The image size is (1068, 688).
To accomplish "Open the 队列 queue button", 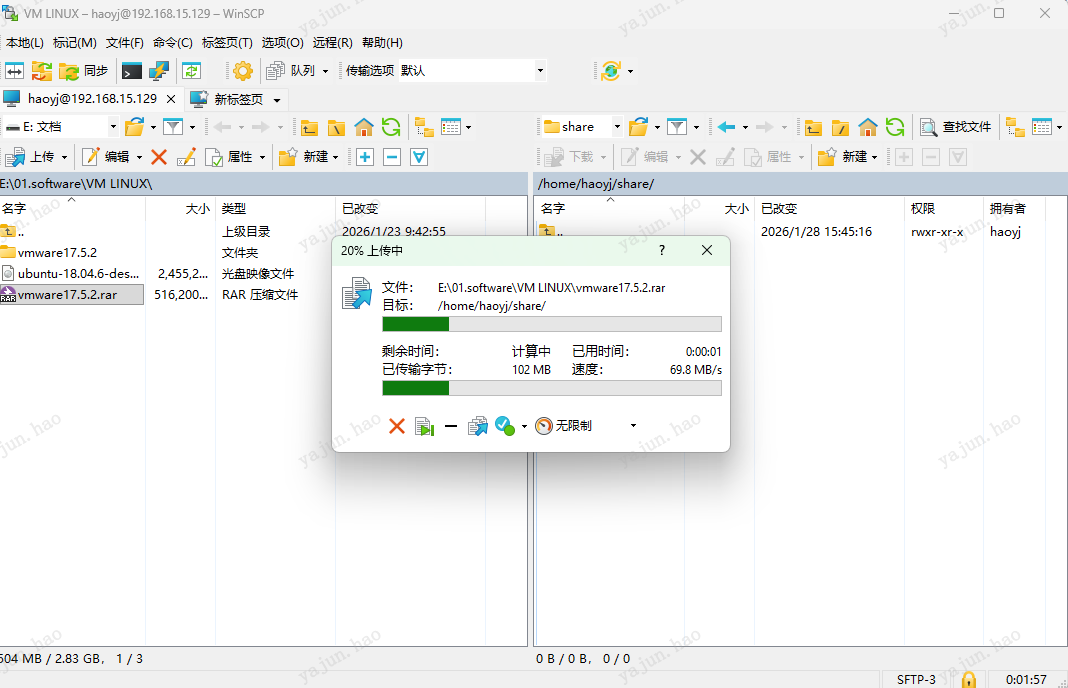I will [x=291, y=70].
